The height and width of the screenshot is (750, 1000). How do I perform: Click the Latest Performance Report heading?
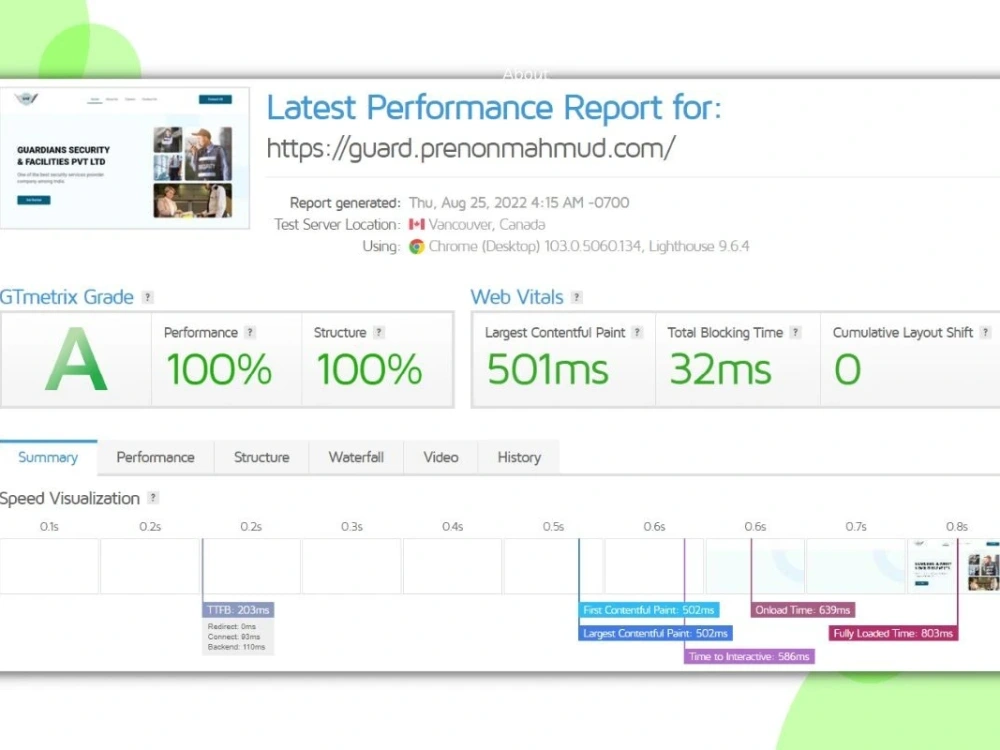pyautogui.click(x=494, y=107)
